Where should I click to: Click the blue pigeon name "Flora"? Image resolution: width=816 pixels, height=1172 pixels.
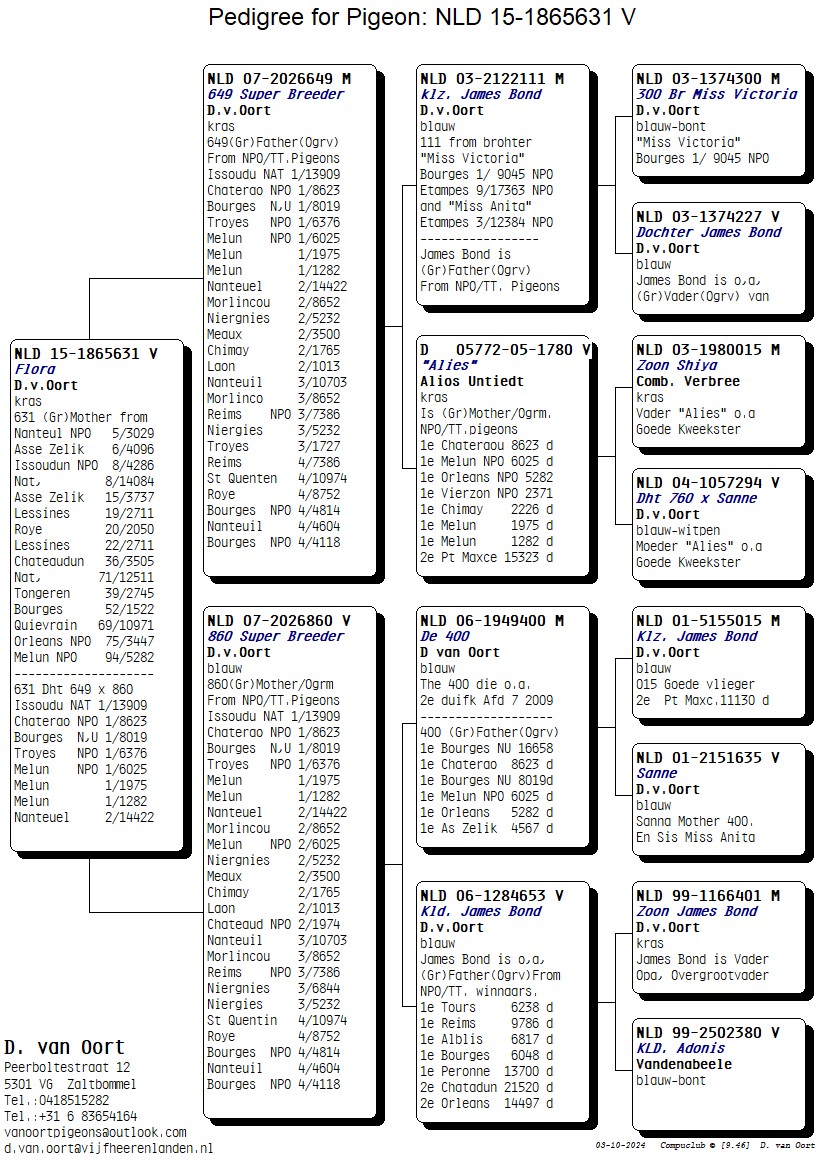35,369
